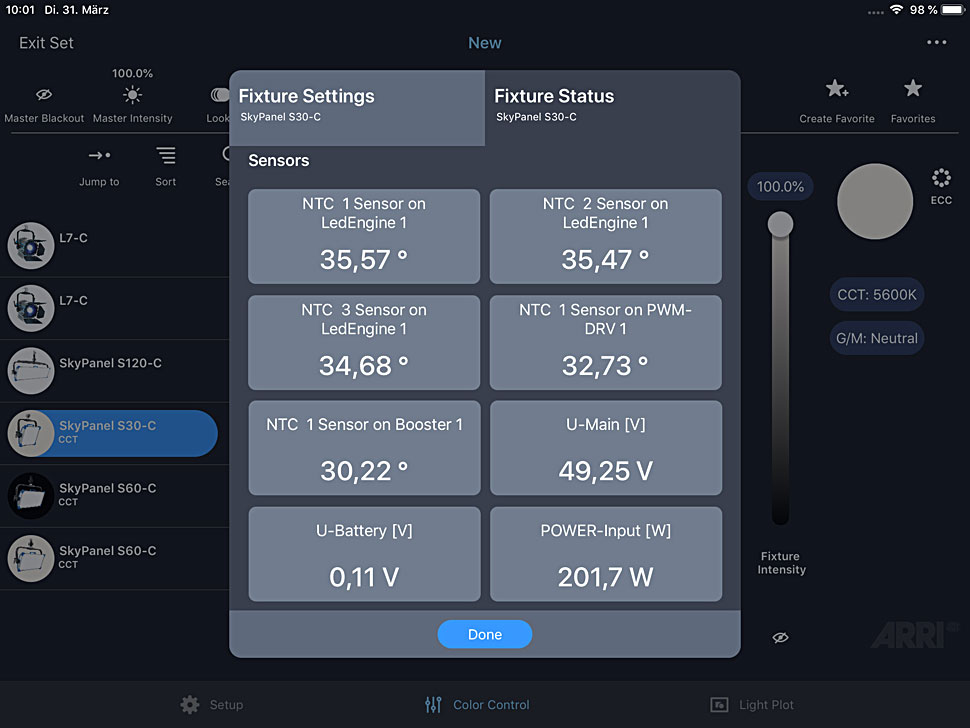
Task: Click the Wi-Fi status icon
Action: pos(896,9)
